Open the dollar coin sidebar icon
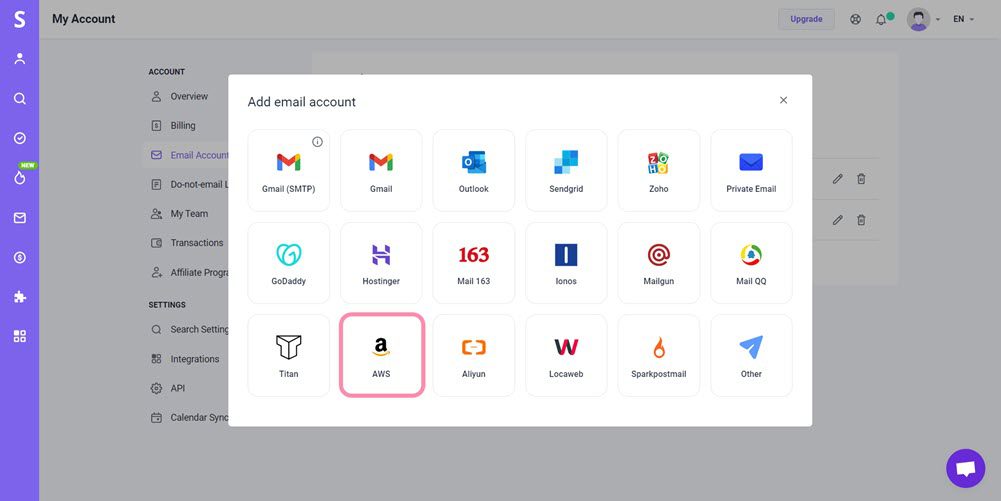 pyautogui.click(x=20, y=257)
